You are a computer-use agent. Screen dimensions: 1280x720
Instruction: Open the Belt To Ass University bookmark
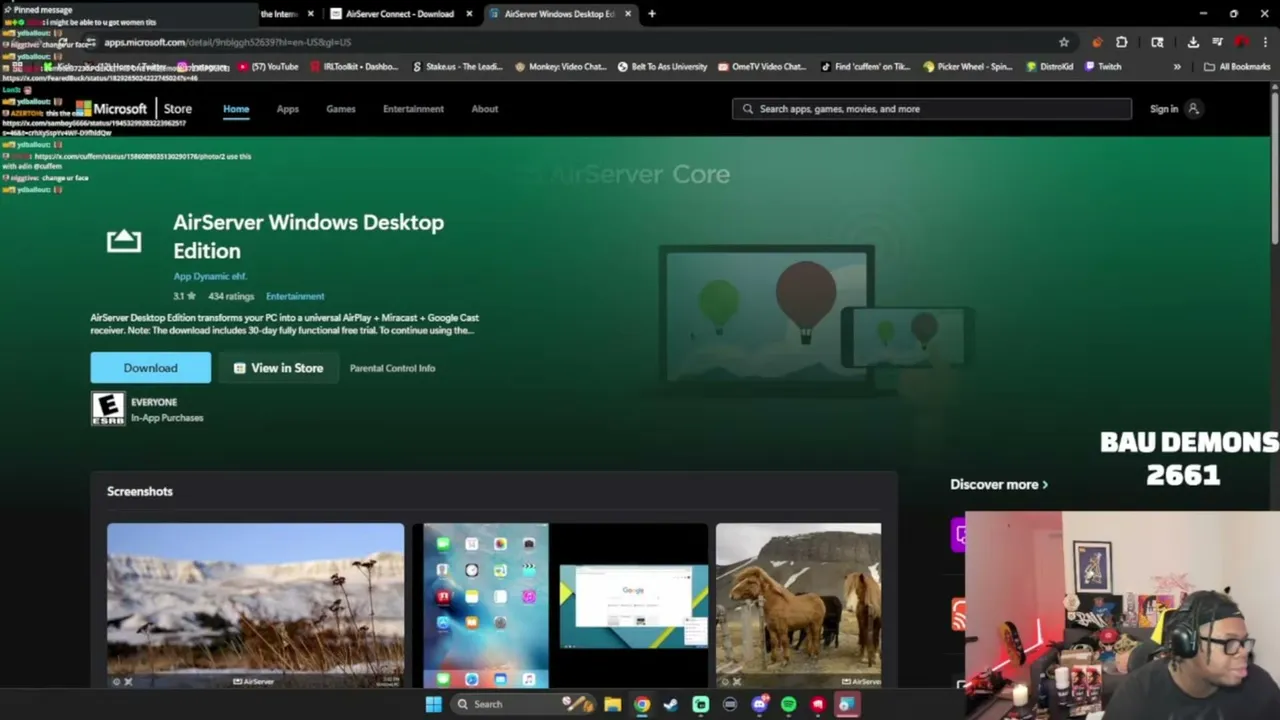click(x=662, y=67)
